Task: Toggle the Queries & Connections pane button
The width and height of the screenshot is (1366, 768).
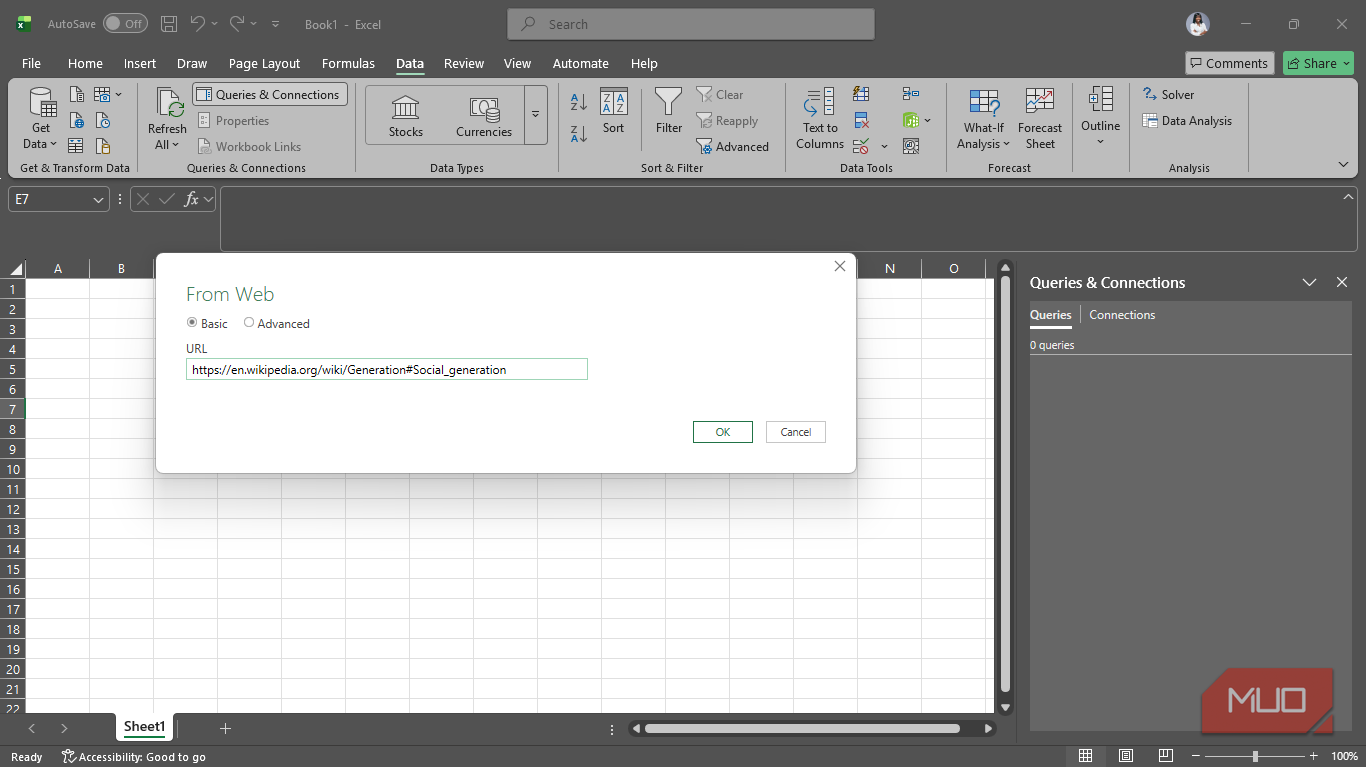Action: 270,95
